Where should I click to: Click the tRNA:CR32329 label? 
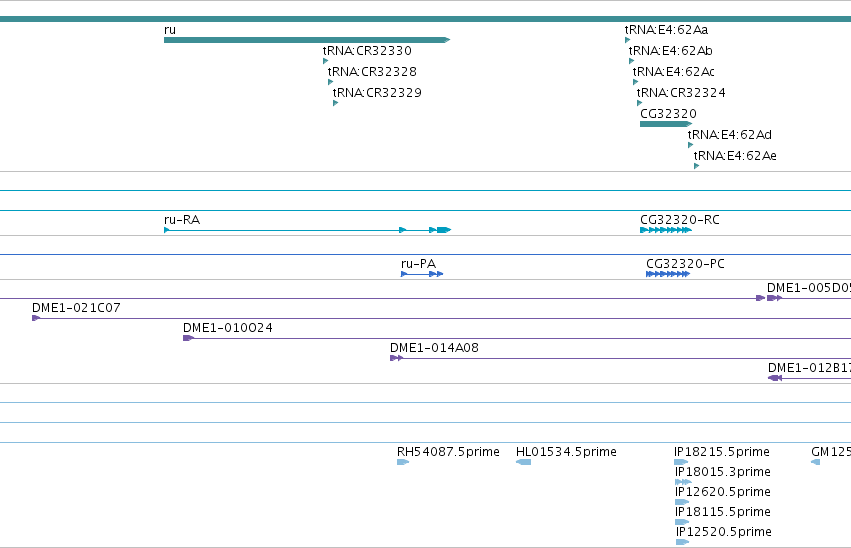377,93
